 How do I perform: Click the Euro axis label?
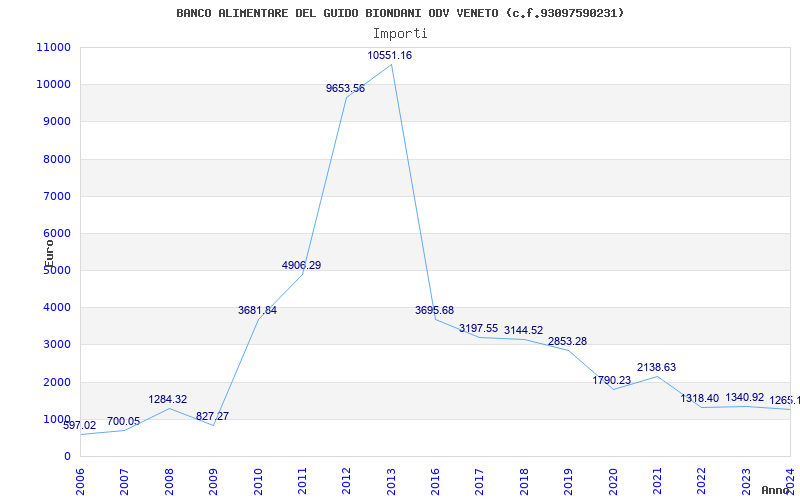point(49,254)
